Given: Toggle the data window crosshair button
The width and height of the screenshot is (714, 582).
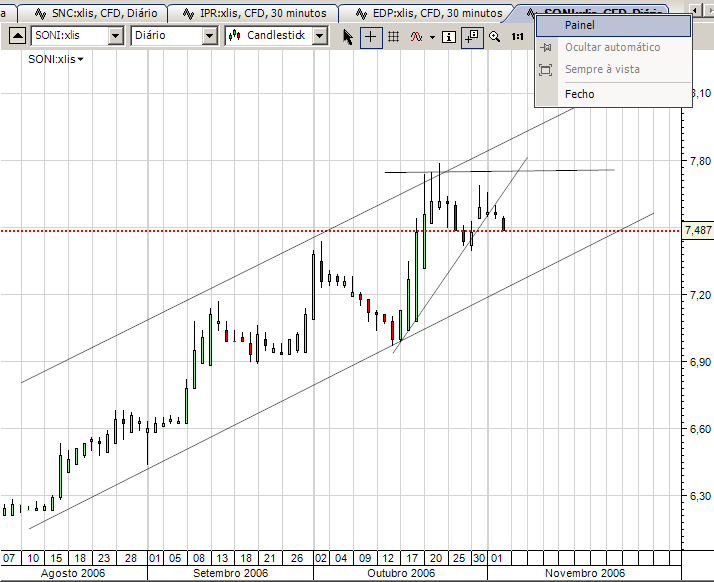Looking at the screenshot, I should coord(472,36).
